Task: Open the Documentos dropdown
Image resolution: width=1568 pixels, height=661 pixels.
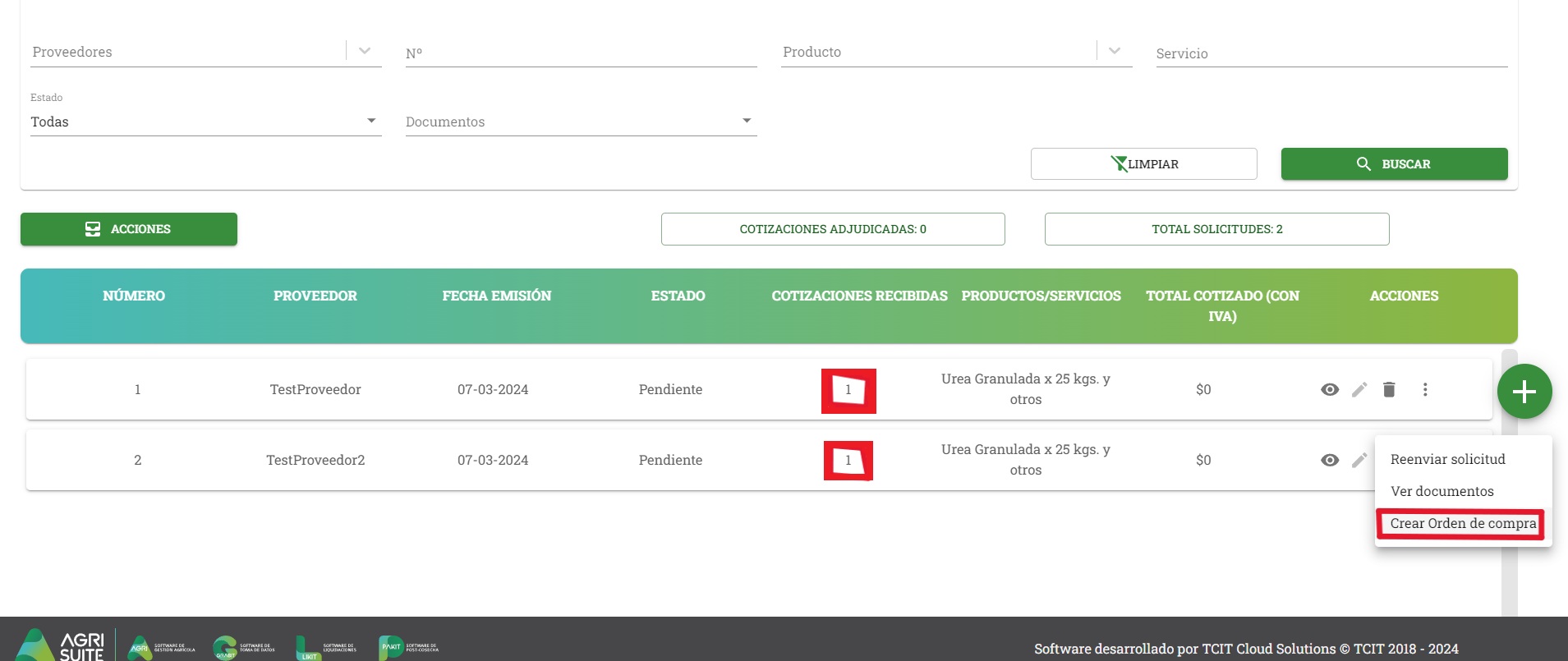Action: point(581,122)
